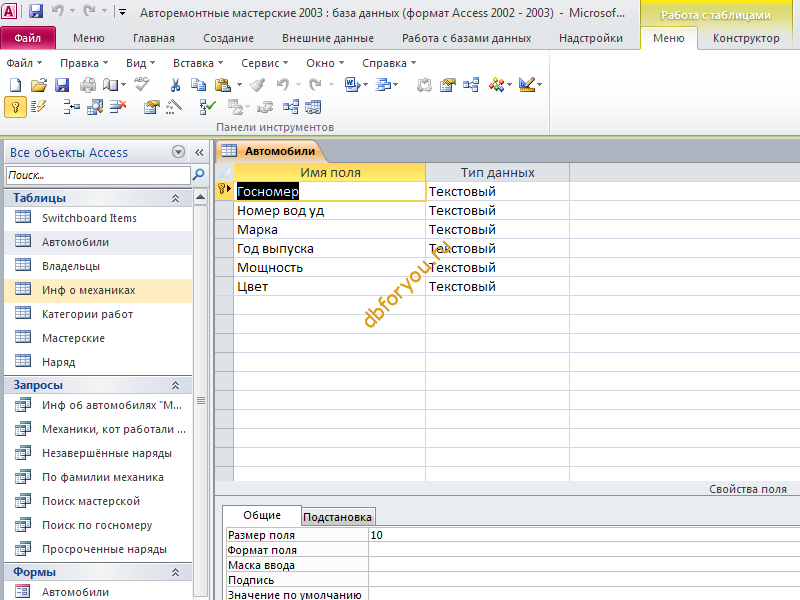The height and width of the screenshot is (600, 800).
Task: Open the Вставка menu
Action: tap(198, 63)
